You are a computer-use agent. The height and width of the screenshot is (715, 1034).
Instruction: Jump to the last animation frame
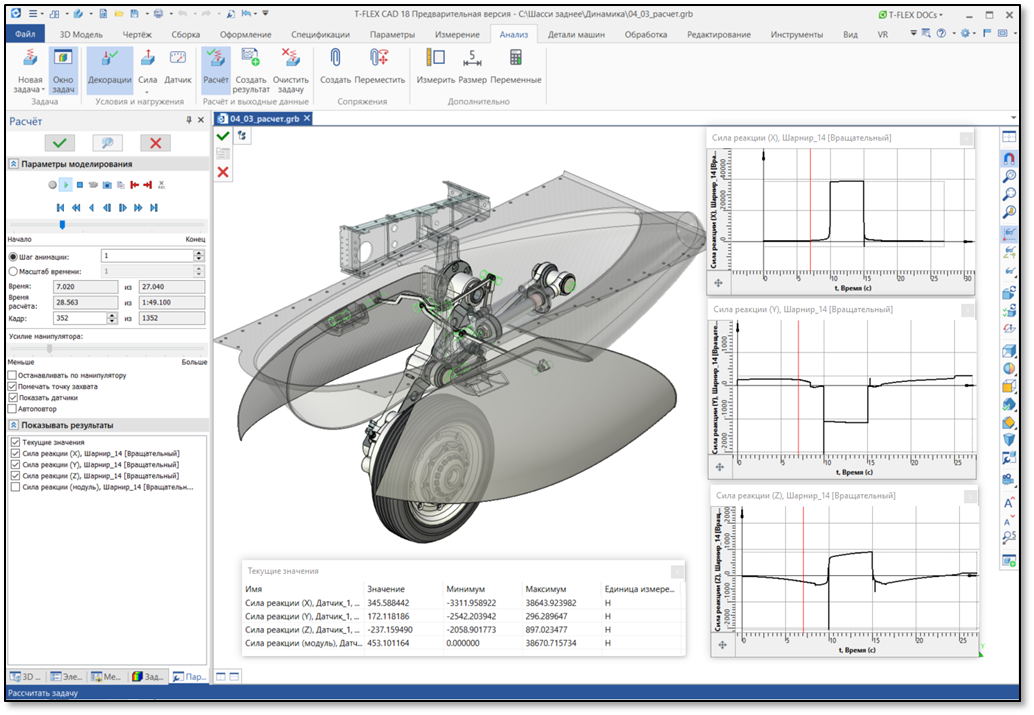click(x=154, y=208)
